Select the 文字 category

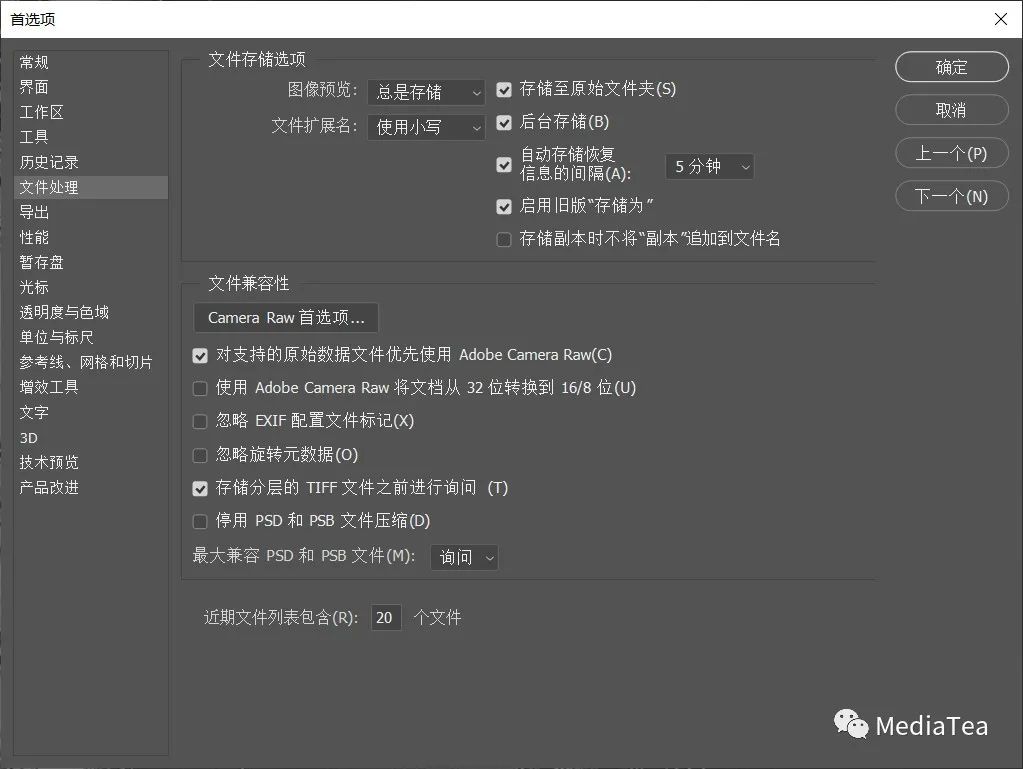point(91,412)
